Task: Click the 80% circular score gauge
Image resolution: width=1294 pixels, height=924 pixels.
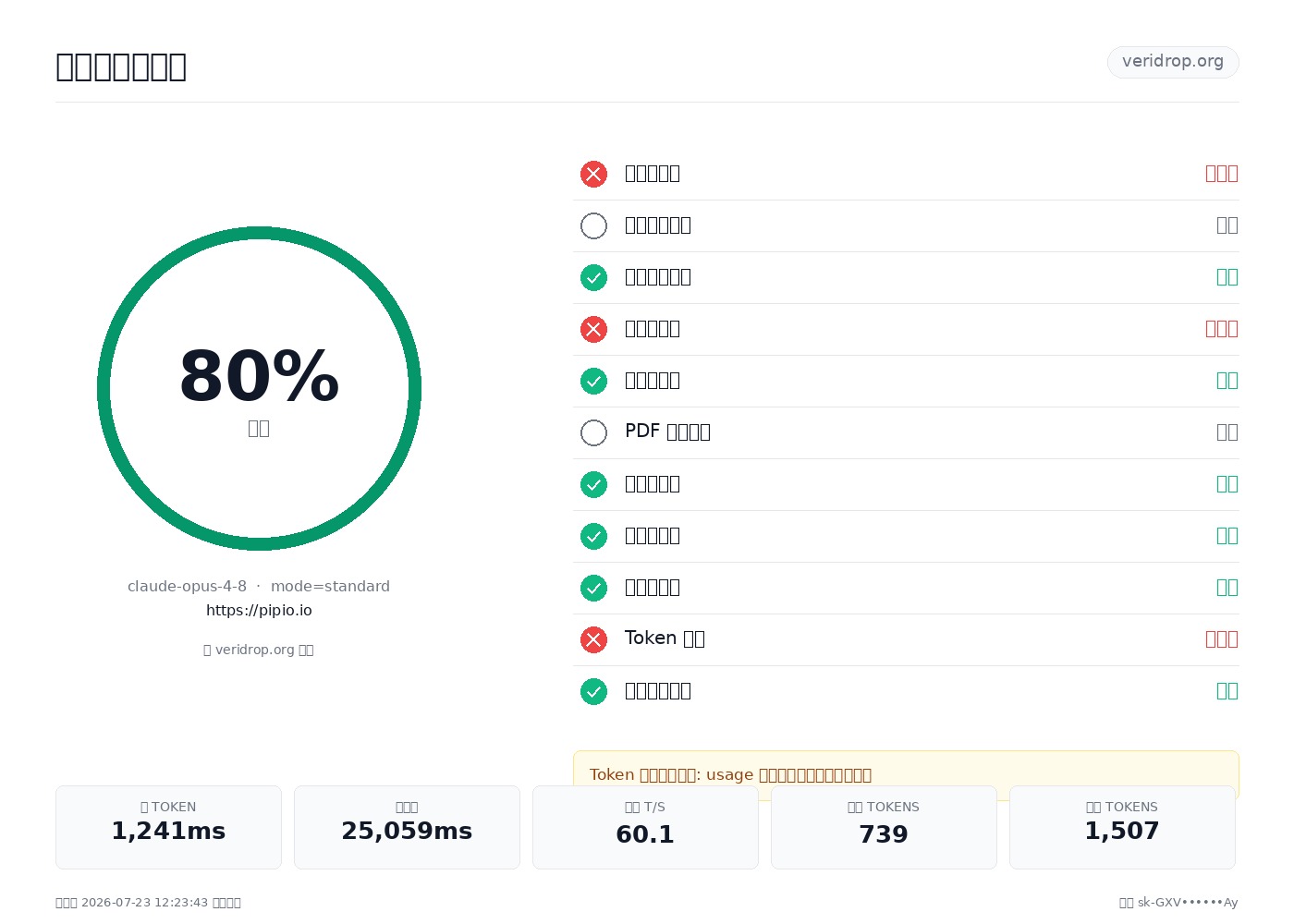Action: [259, 388]
